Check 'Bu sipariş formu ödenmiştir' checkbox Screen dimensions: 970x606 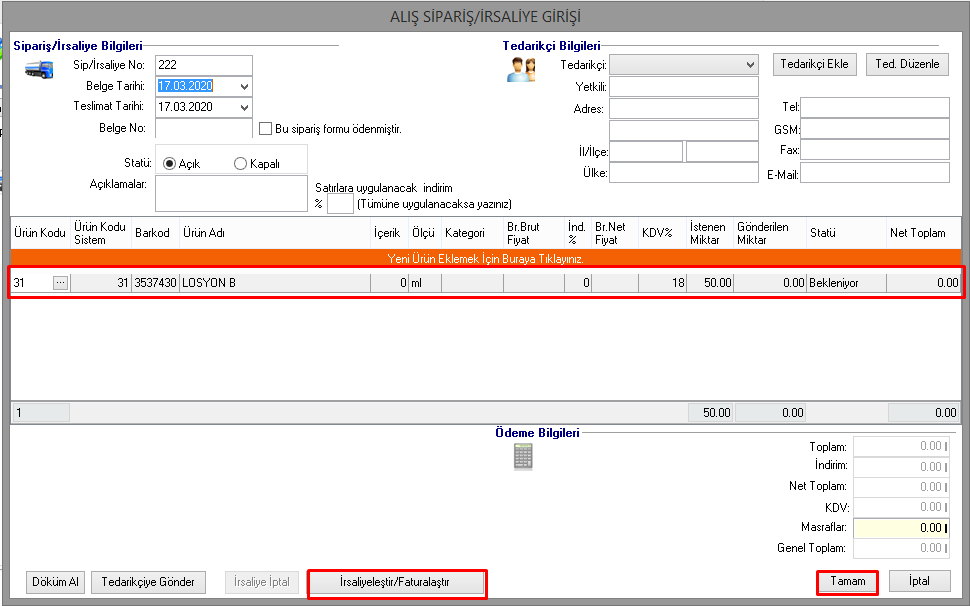pos(266,128)
